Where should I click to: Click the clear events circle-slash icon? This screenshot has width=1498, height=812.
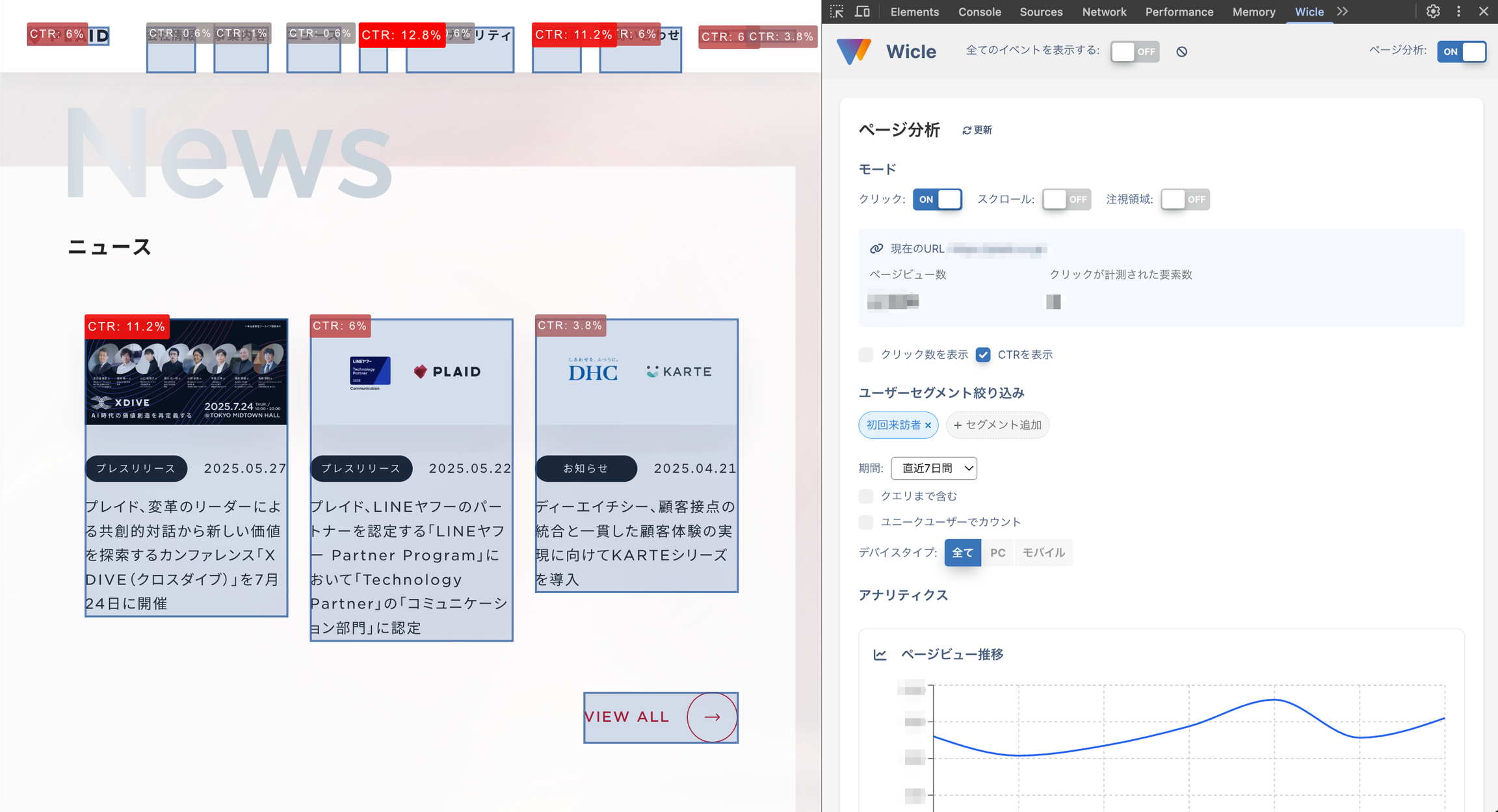click(1181, 52)
